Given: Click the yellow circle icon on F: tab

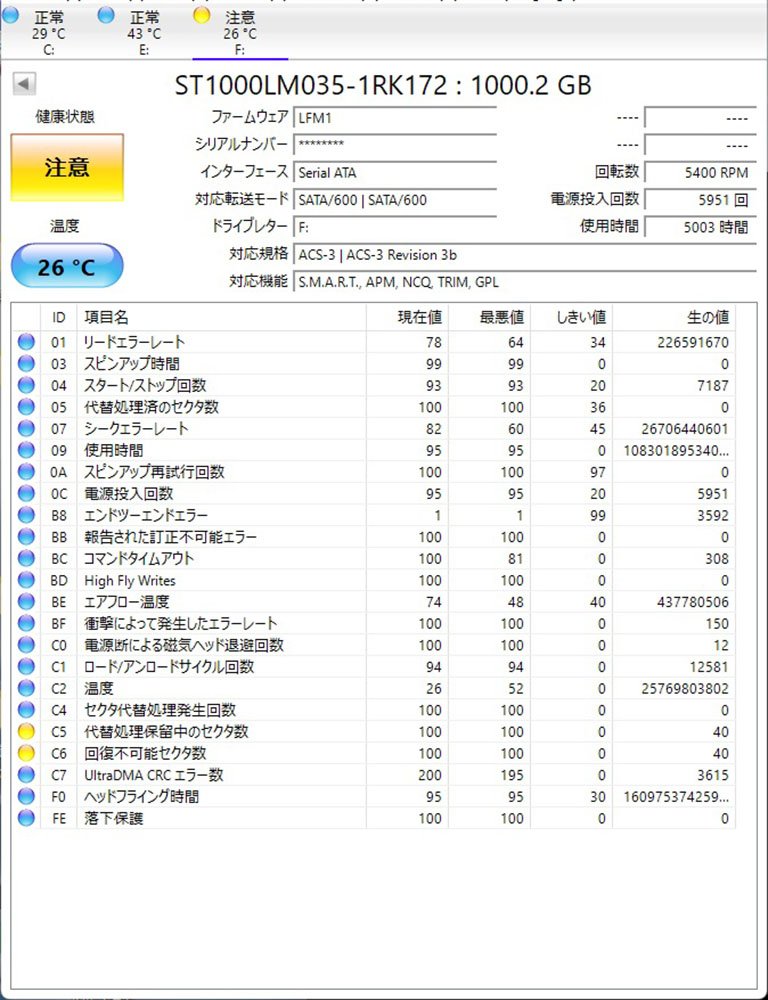Looking at the screenshot, I should pyautogui.click(x=202, y=15).
